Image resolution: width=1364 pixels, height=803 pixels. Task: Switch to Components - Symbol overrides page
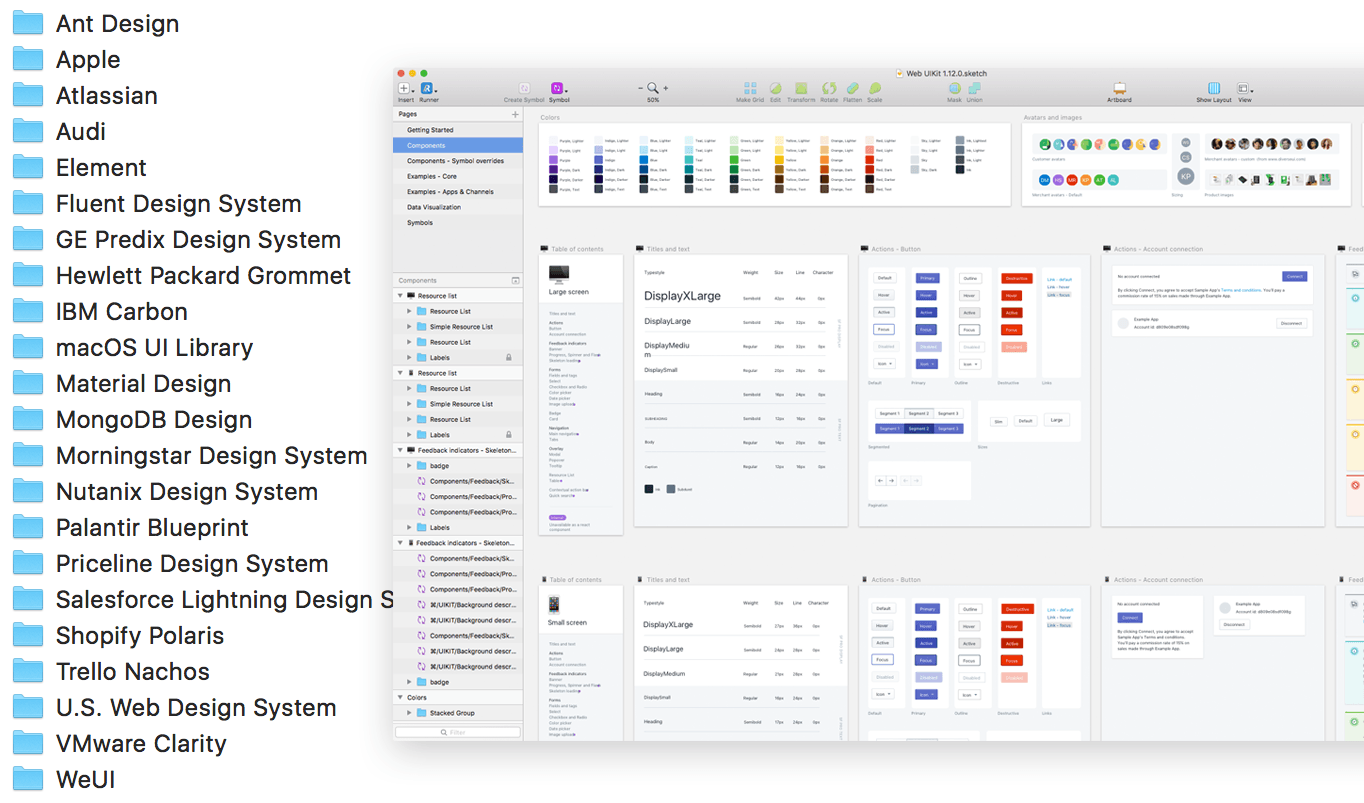click(x=458, y=161)
